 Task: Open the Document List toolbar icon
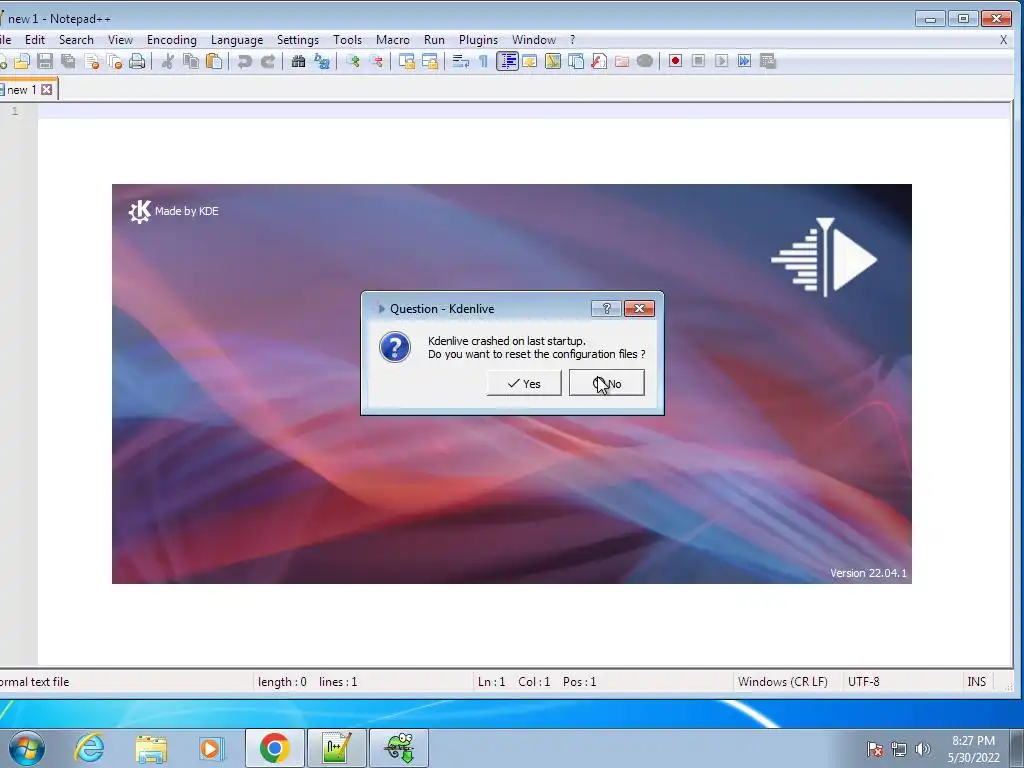[x=576, y=61]
